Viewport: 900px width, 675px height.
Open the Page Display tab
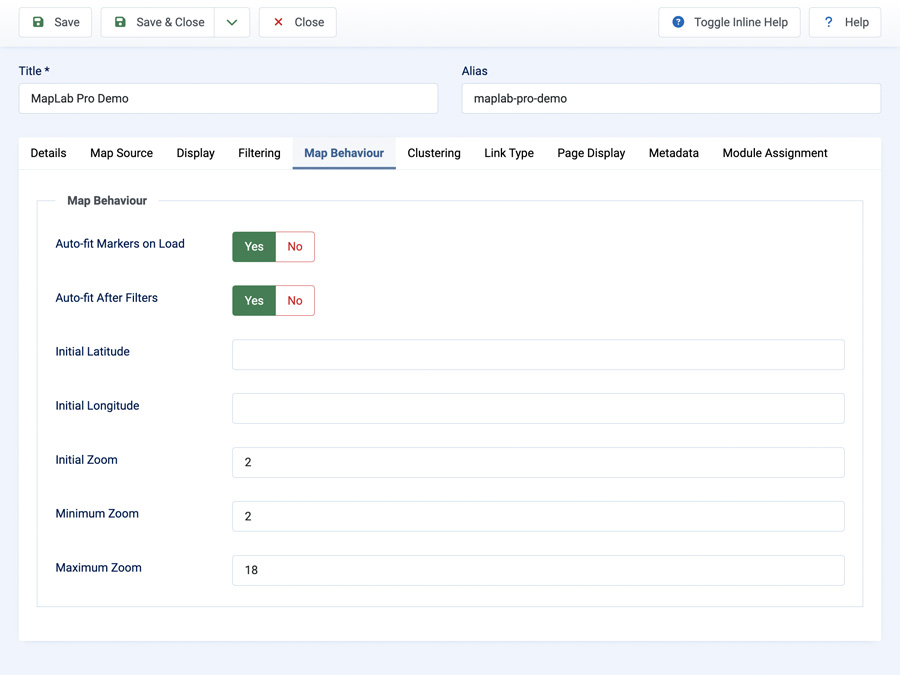(x=591, y=153)
